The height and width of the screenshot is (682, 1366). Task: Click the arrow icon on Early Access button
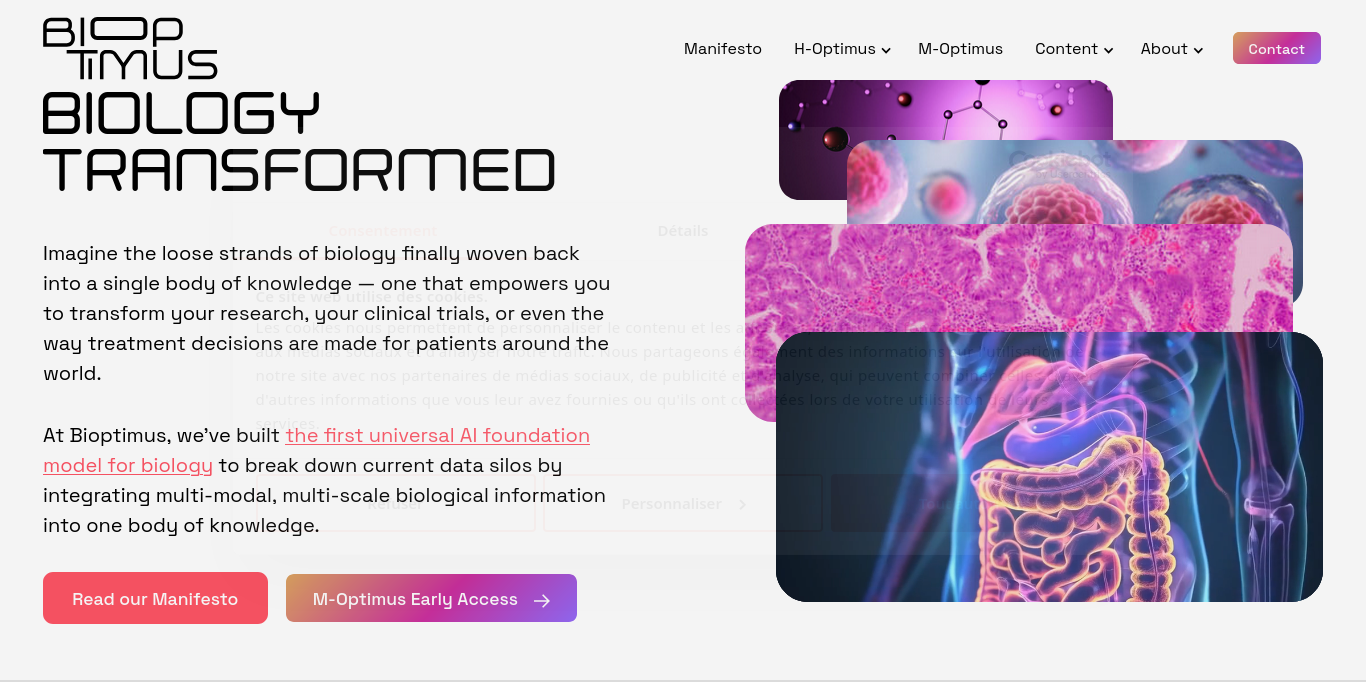542,600
